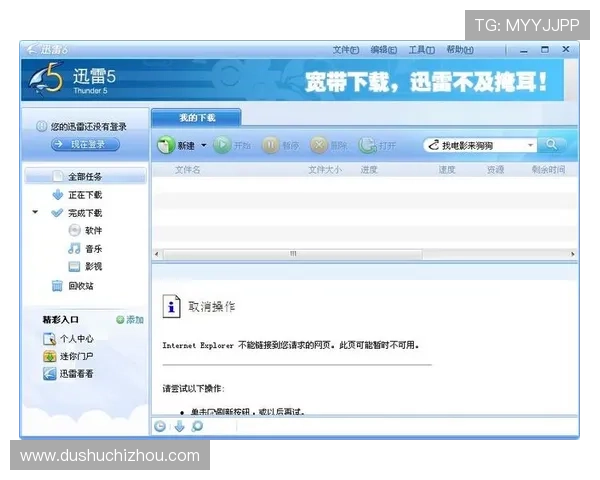Open 个人中心 link
Viewport: 600px width, 480px height.
pyautogui.click(x=77, y=339)
